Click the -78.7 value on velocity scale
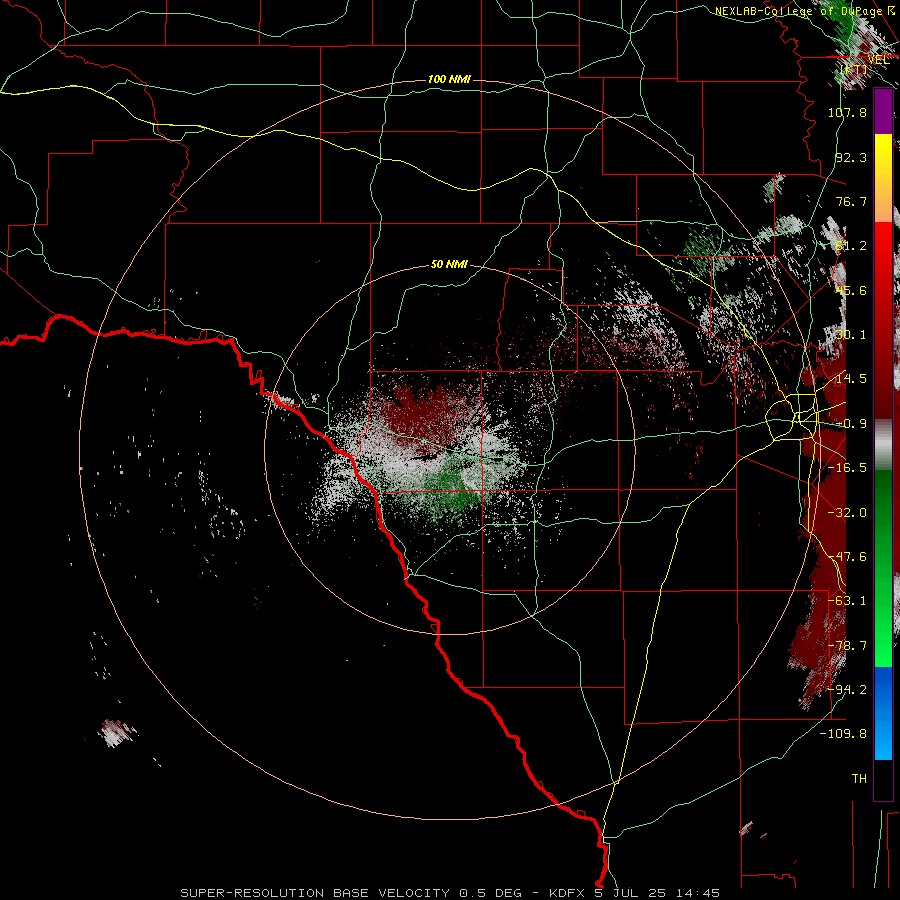Image resolution: width=900 pixels, height=900 pixels. coord(847,646)
